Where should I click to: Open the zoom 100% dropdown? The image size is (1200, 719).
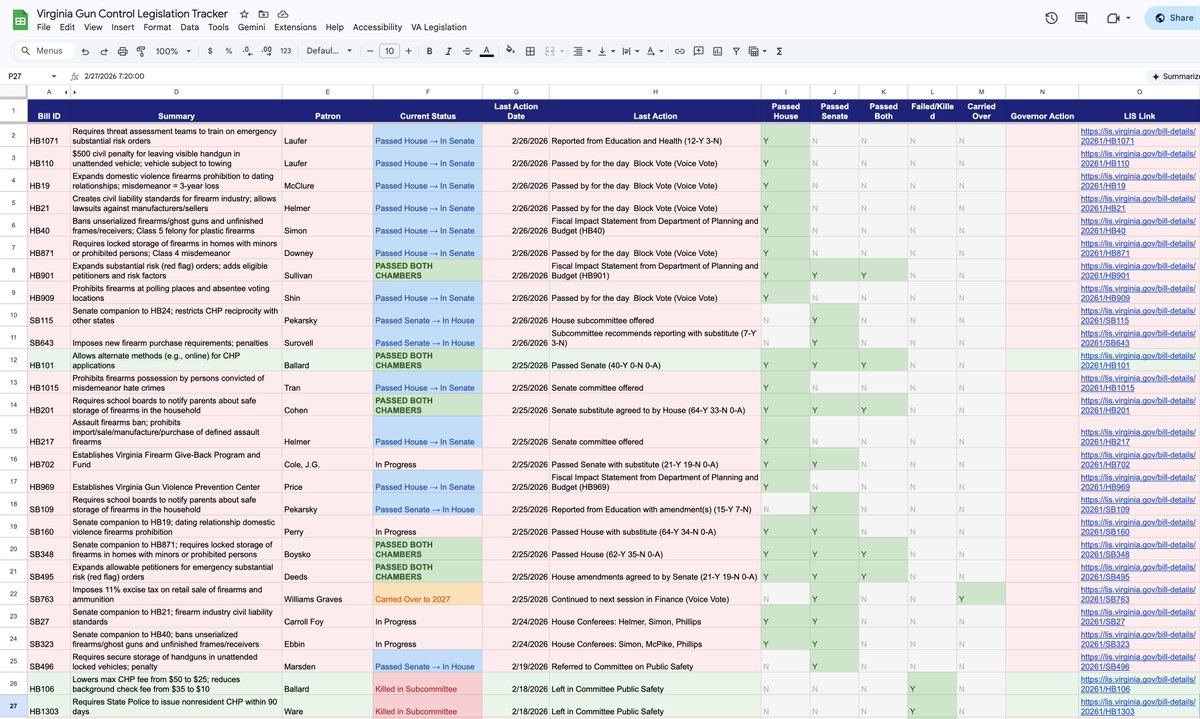click(x=173, y=51)
